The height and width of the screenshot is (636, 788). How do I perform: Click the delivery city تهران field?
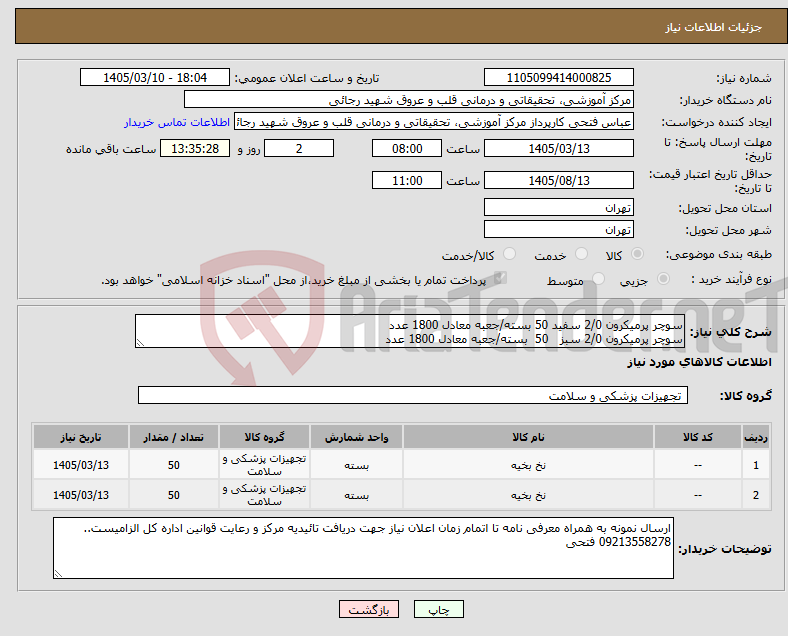click(559, 230)
